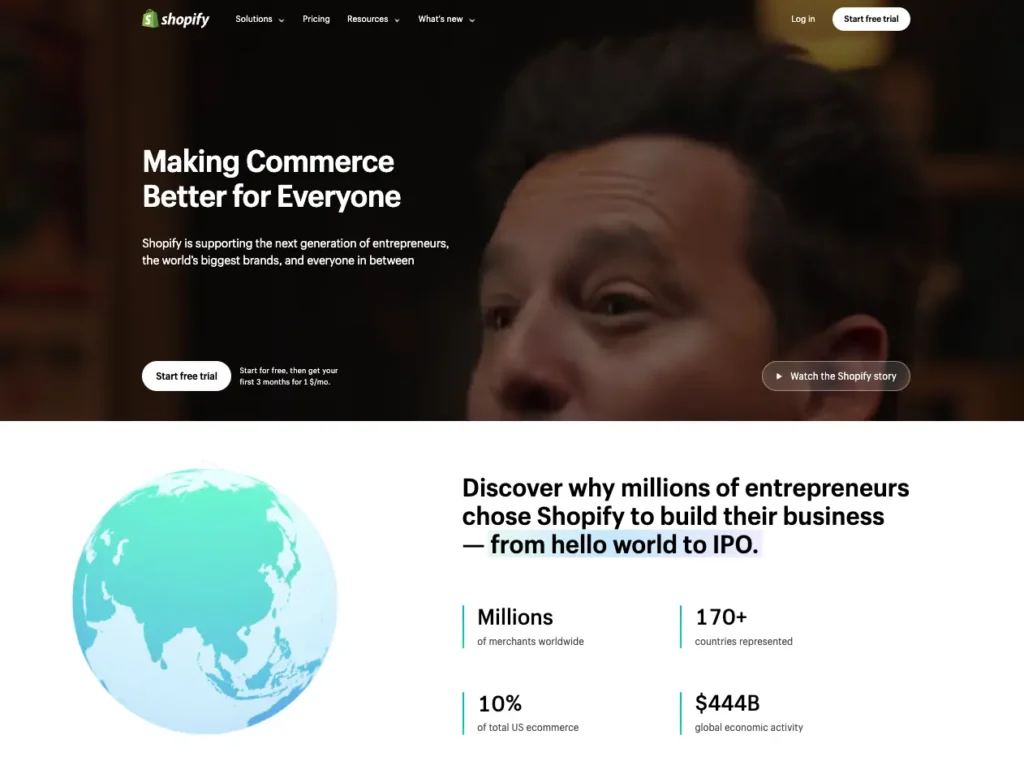Click the play icon in Watch the Shopify story

pos(778,376)
